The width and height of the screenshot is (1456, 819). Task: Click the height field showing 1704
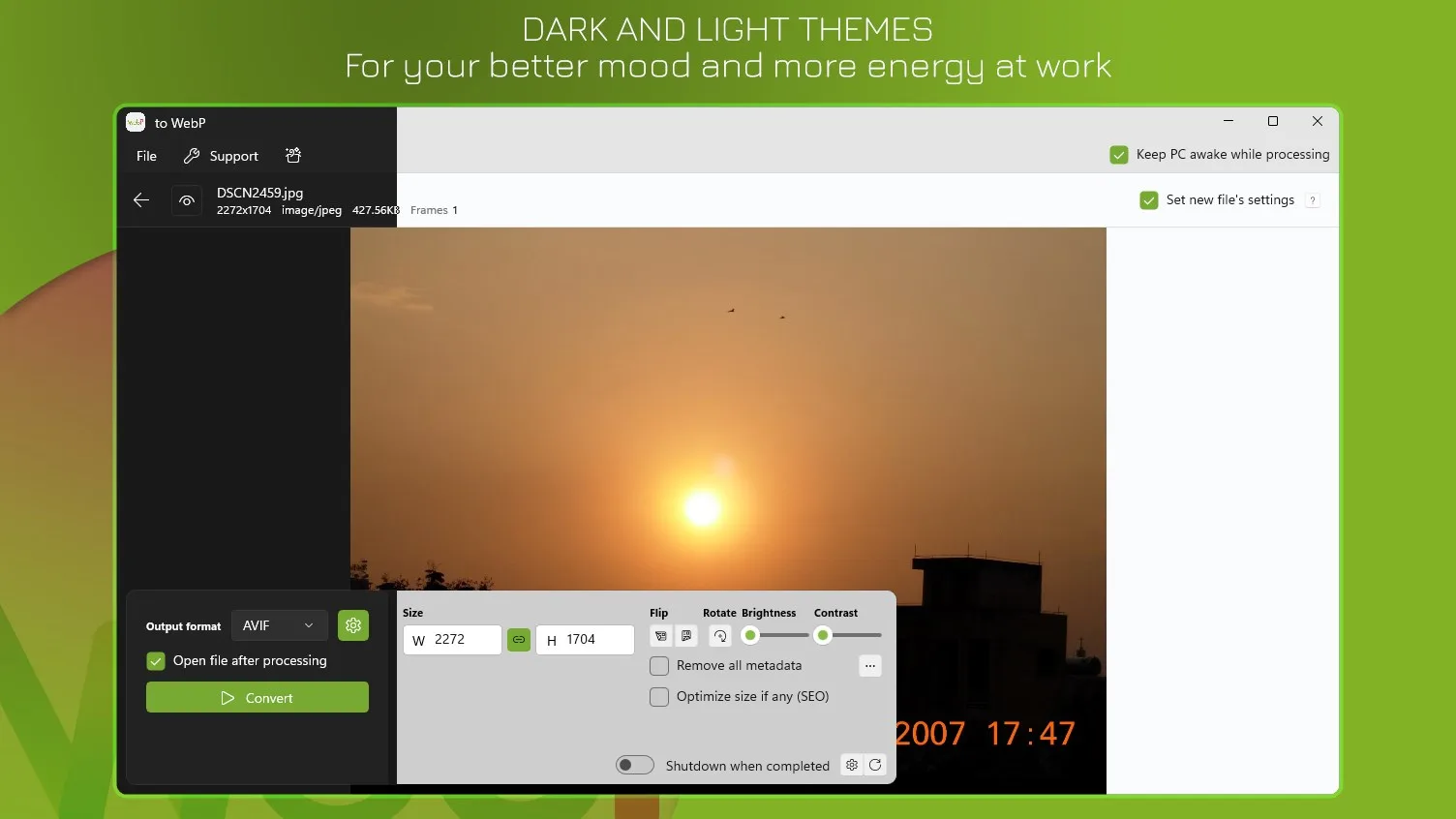click(585, 640)
